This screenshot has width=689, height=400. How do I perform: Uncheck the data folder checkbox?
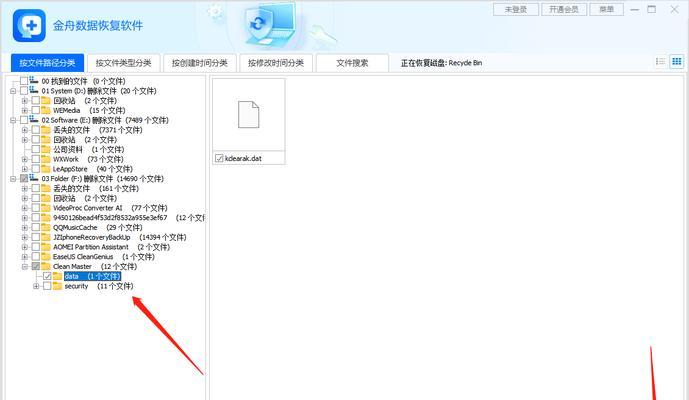click(x=47, y=276)
